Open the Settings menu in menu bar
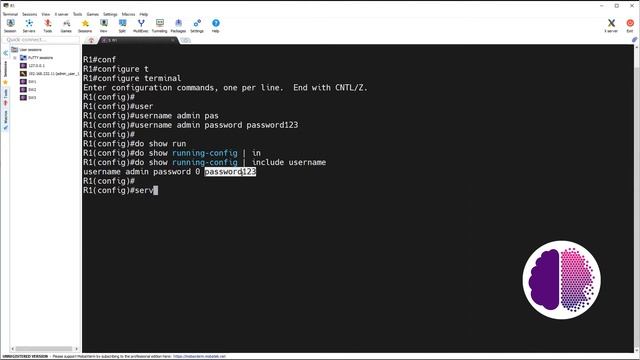This screenshot has height=360, width=640. [110, 14]
